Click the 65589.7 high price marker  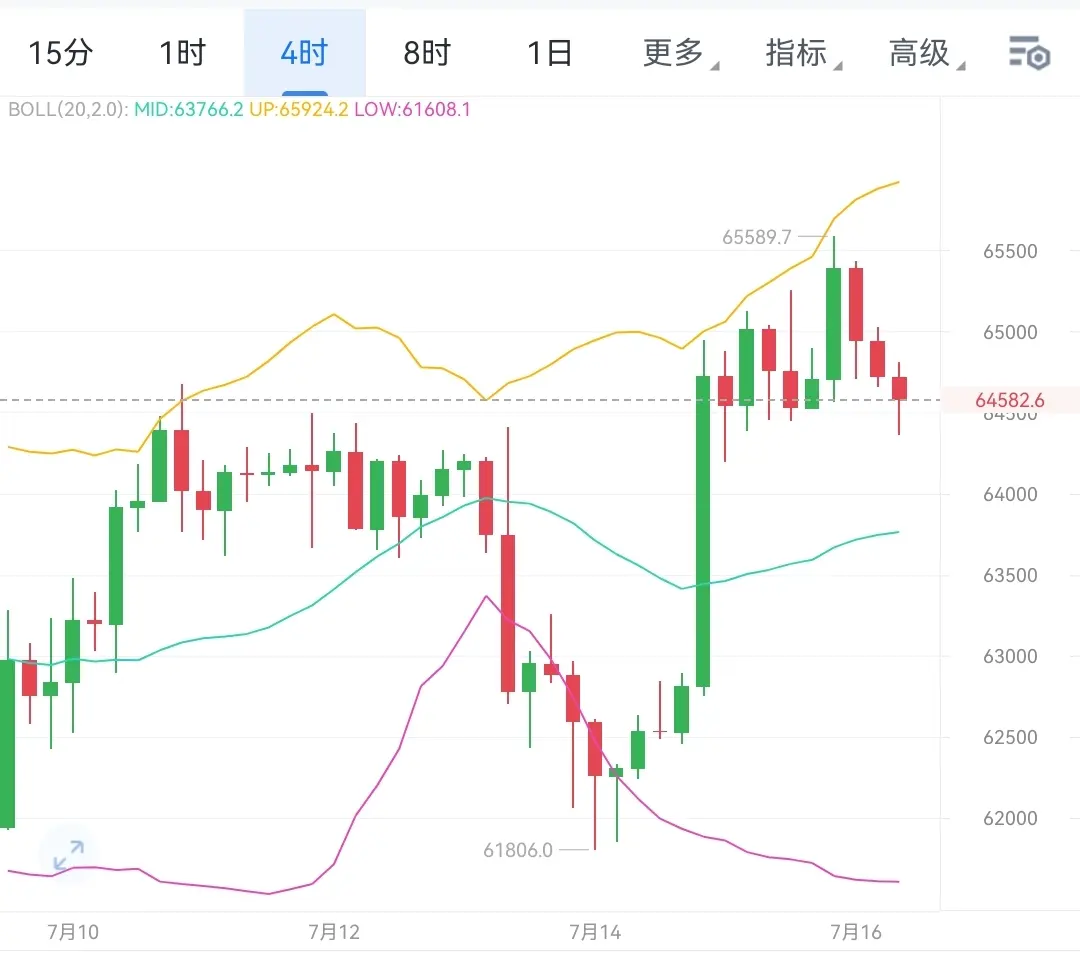click(756, 238)
